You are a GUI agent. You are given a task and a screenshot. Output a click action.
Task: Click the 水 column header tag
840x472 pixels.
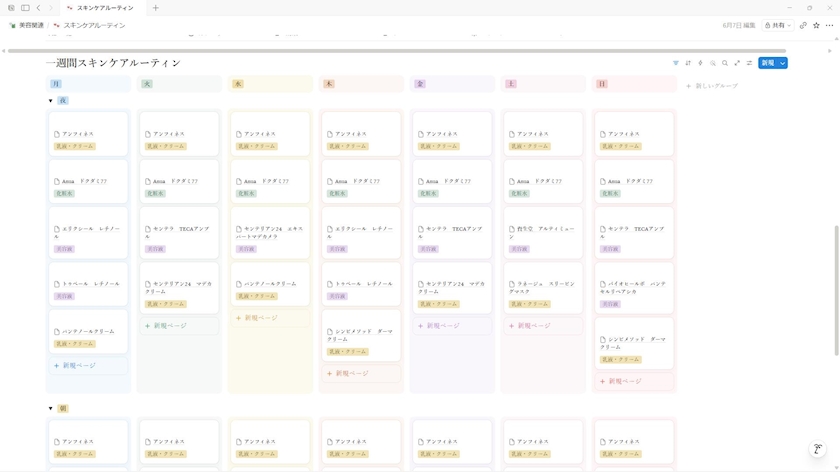(238, 84)
